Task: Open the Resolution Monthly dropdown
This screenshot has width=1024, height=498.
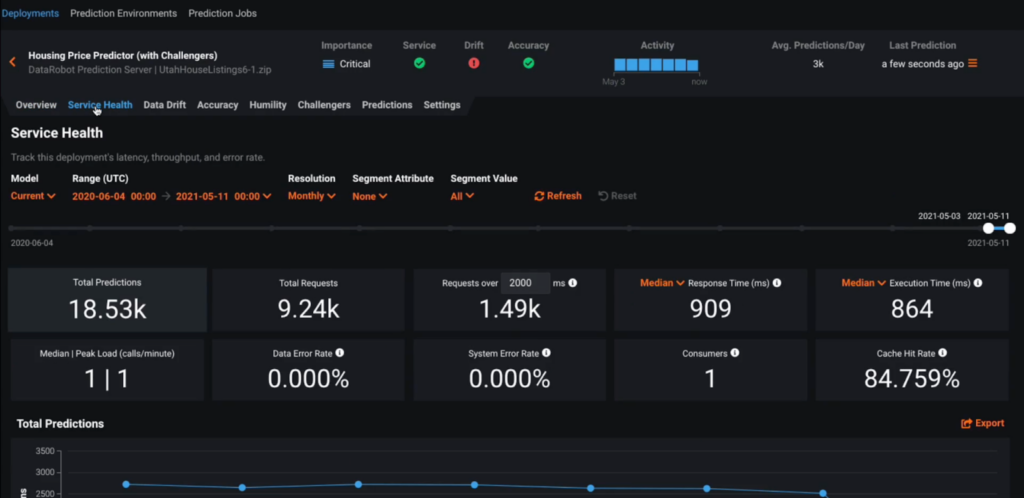Action: coord(311,196)
